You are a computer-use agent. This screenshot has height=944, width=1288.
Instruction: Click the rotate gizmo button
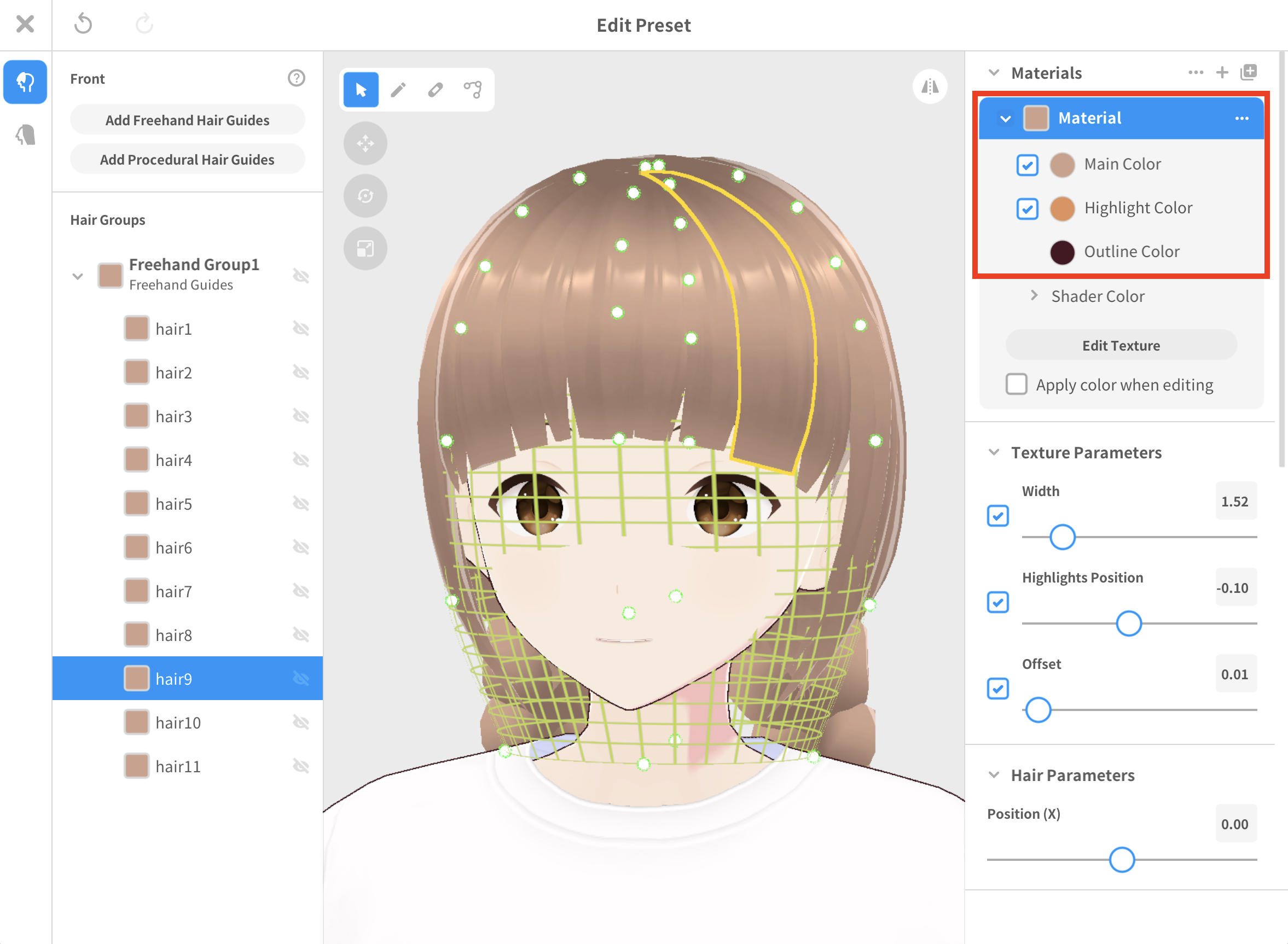[x=365, y=196]
